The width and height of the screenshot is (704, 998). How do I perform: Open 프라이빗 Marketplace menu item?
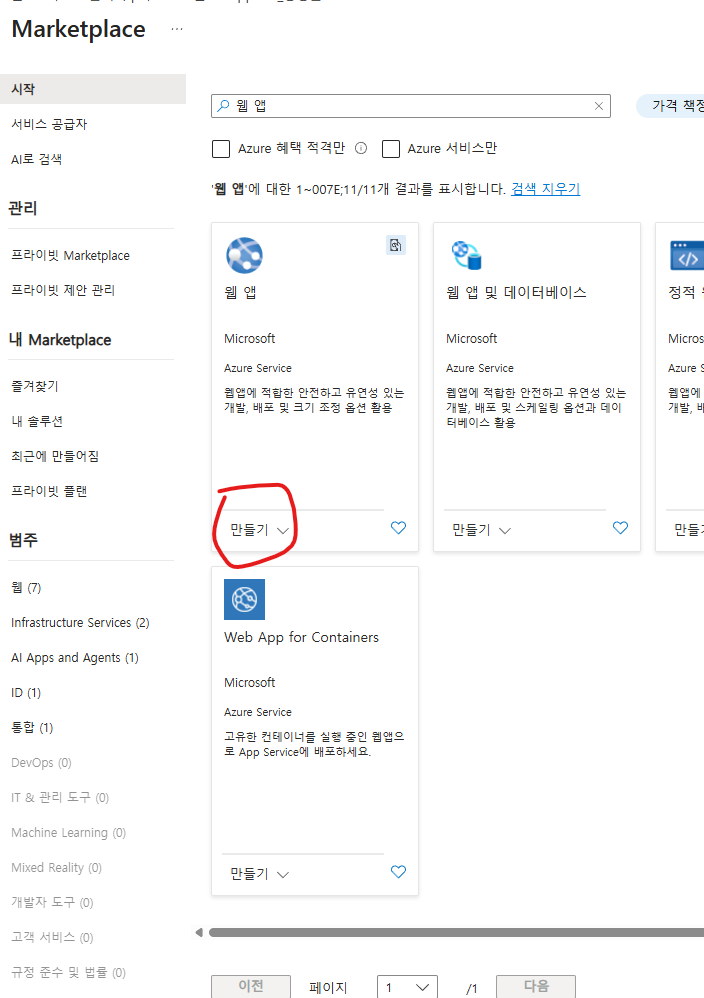[70, 255]
